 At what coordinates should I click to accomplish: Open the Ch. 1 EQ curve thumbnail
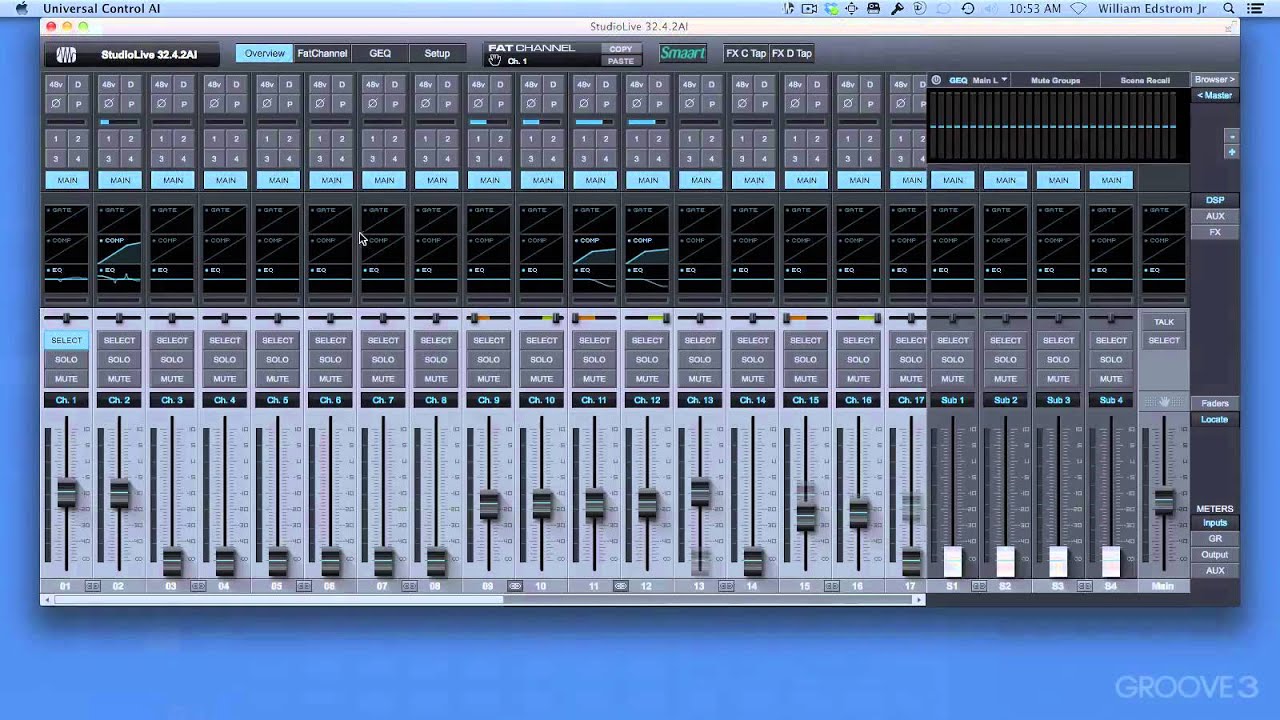point(67,278)
